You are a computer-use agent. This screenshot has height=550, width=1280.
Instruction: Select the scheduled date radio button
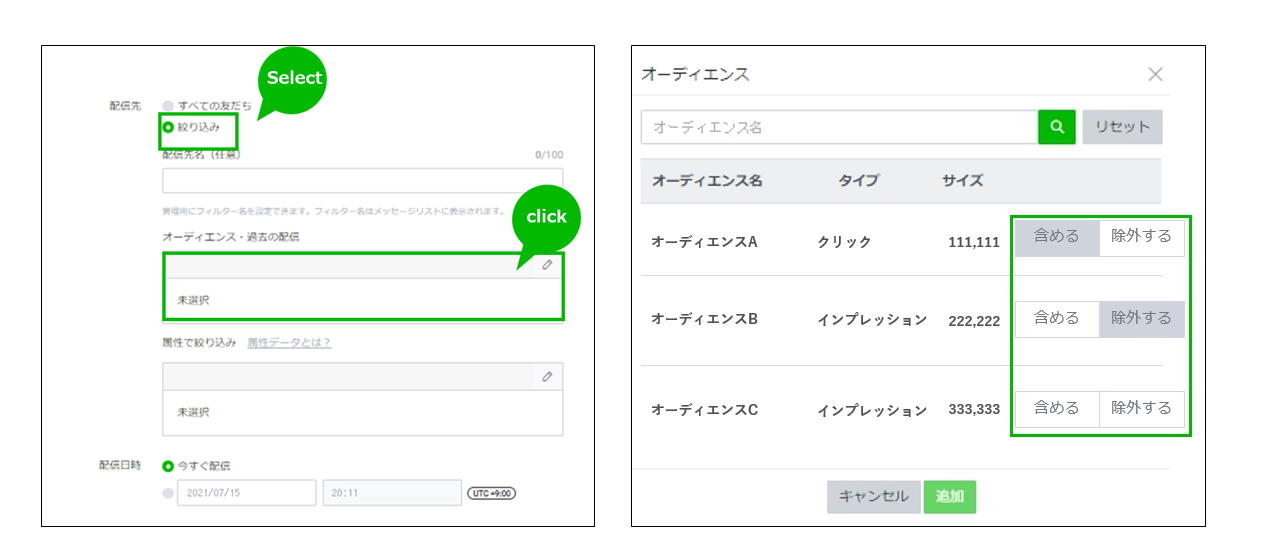(168, 493)
